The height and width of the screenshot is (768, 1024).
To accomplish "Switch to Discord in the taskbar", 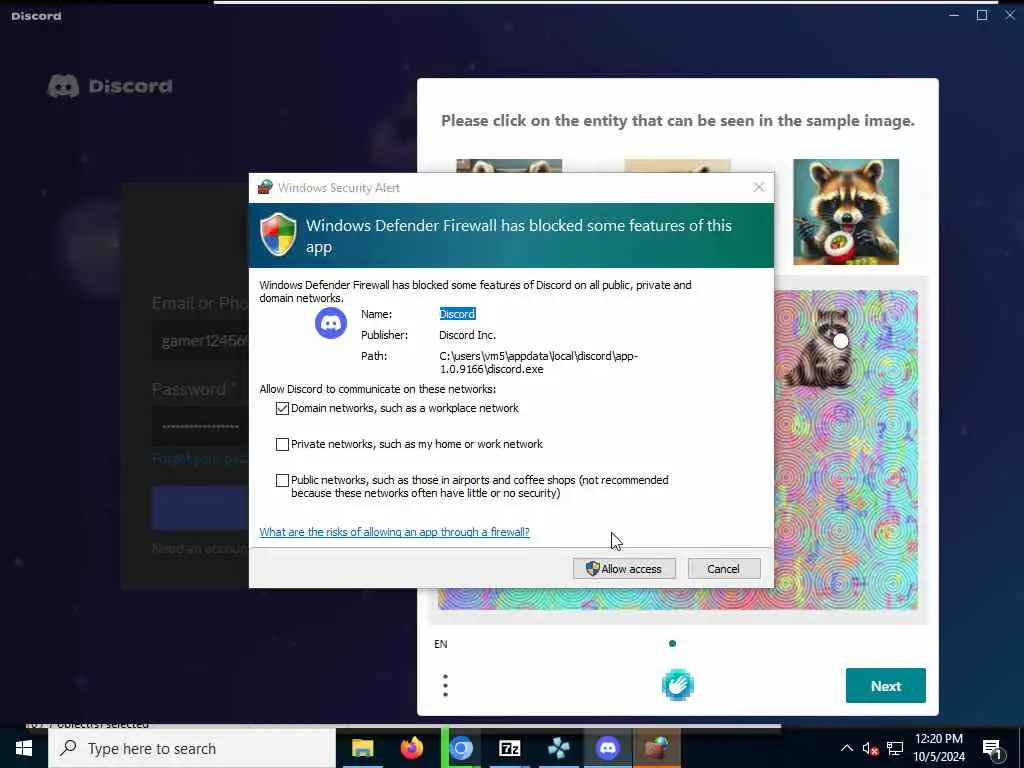I will (x=607, y=748).
